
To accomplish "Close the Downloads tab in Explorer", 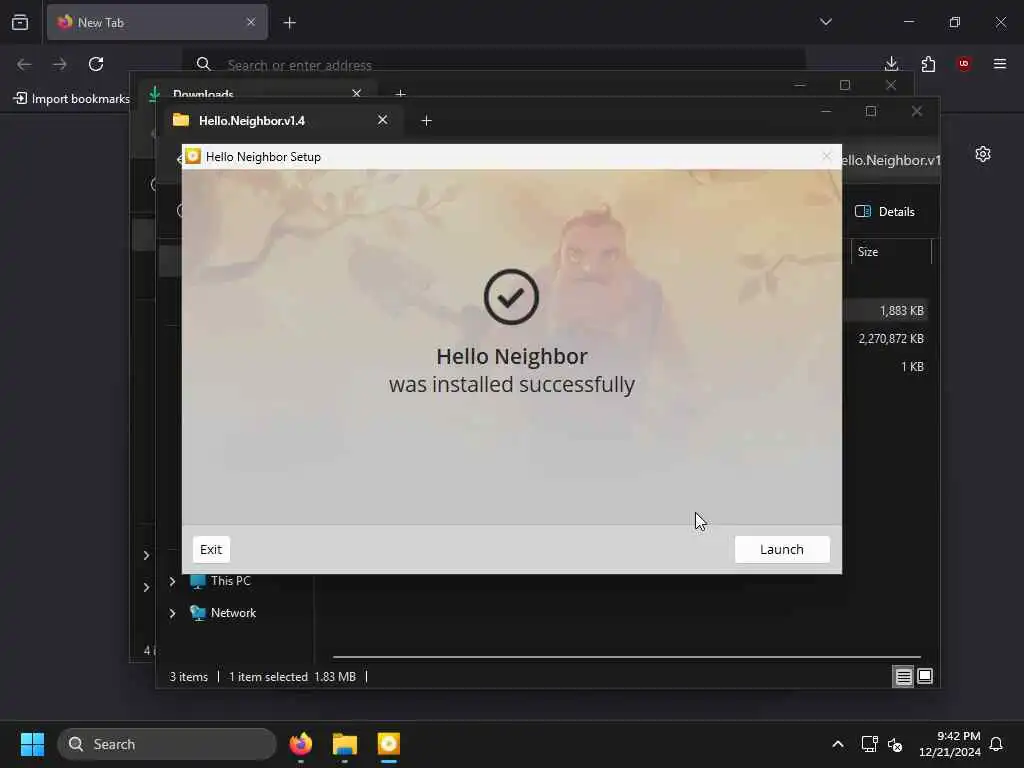I will click(x=357, y=93).
